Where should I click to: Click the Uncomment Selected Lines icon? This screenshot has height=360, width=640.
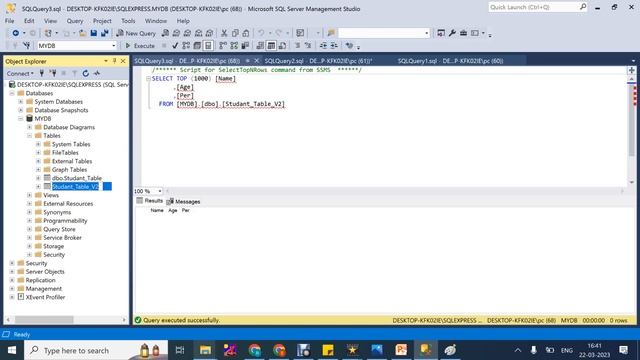[x=308, y=46]
